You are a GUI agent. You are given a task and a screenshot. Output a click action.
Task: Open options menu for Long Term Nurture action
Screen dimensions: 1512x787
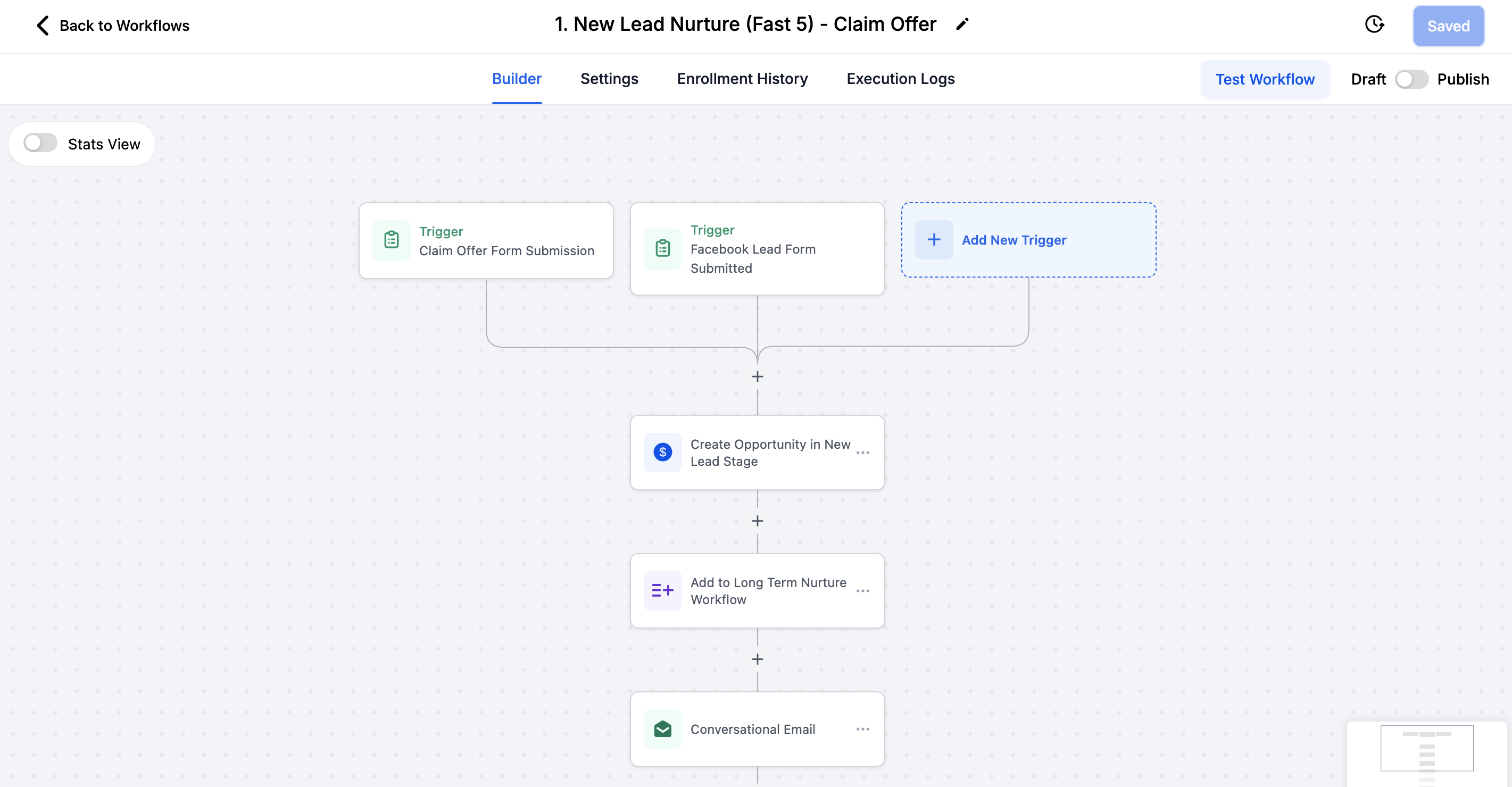862,590
